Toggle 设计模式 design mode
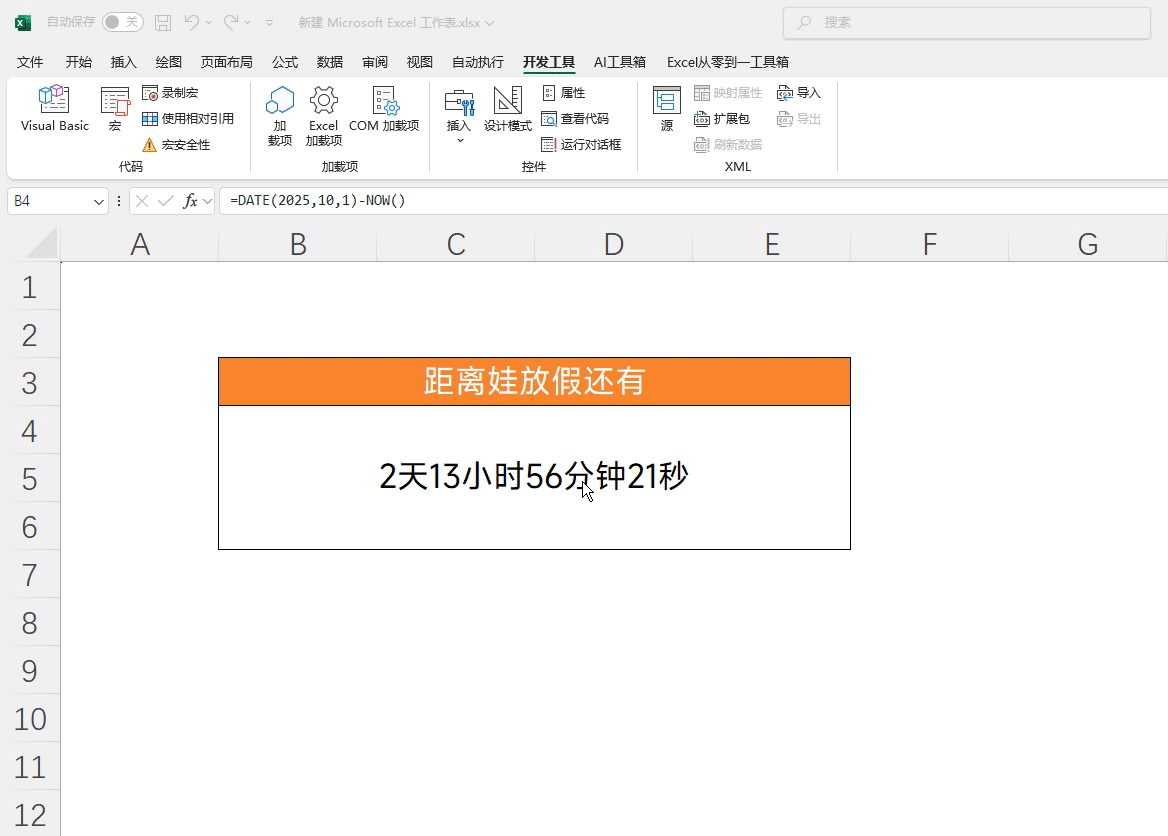Viewport: 1168px width, 836px height. pos(507,109)
